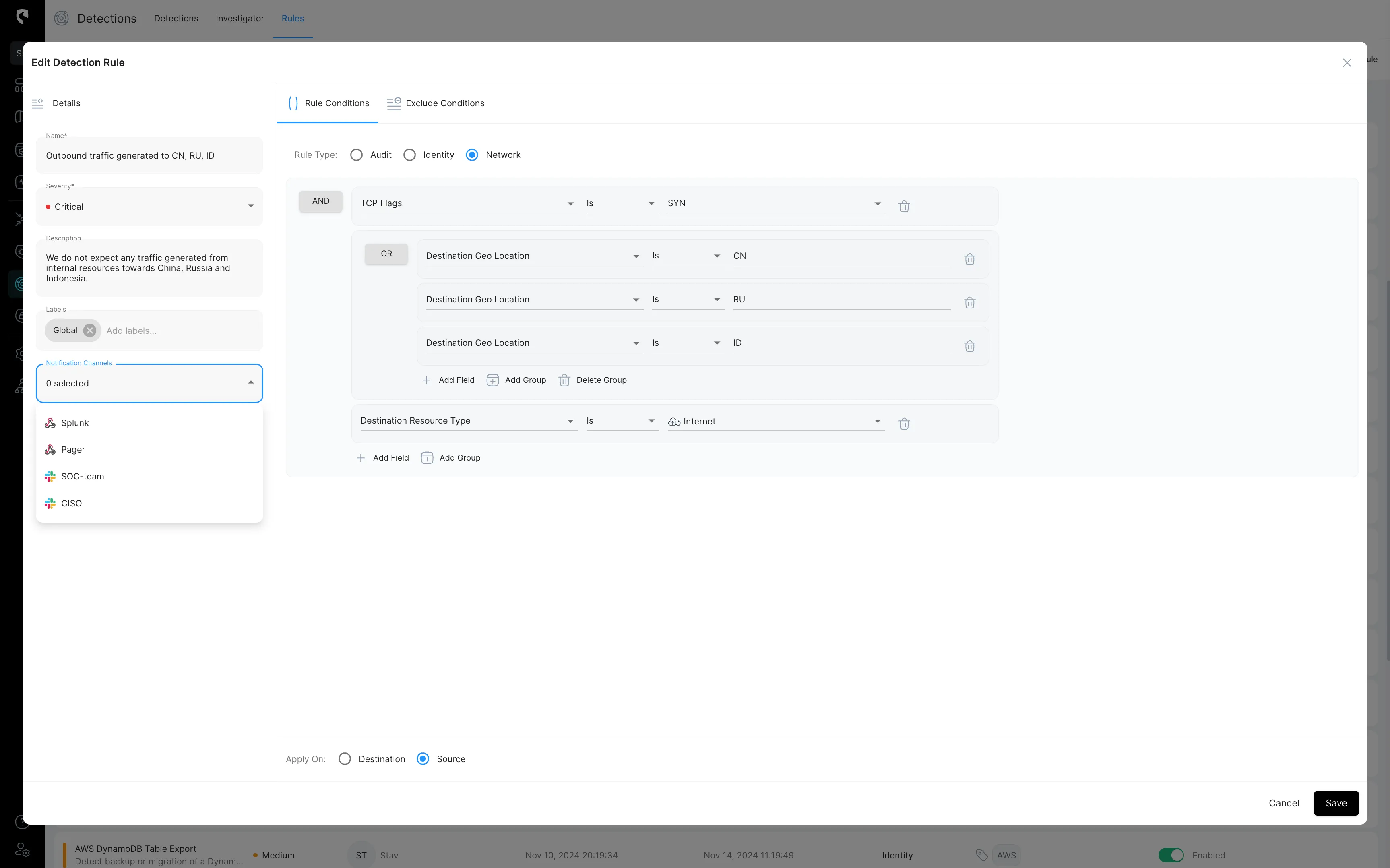
Task: Edit the rule Name field
Action: click(149, 155)
